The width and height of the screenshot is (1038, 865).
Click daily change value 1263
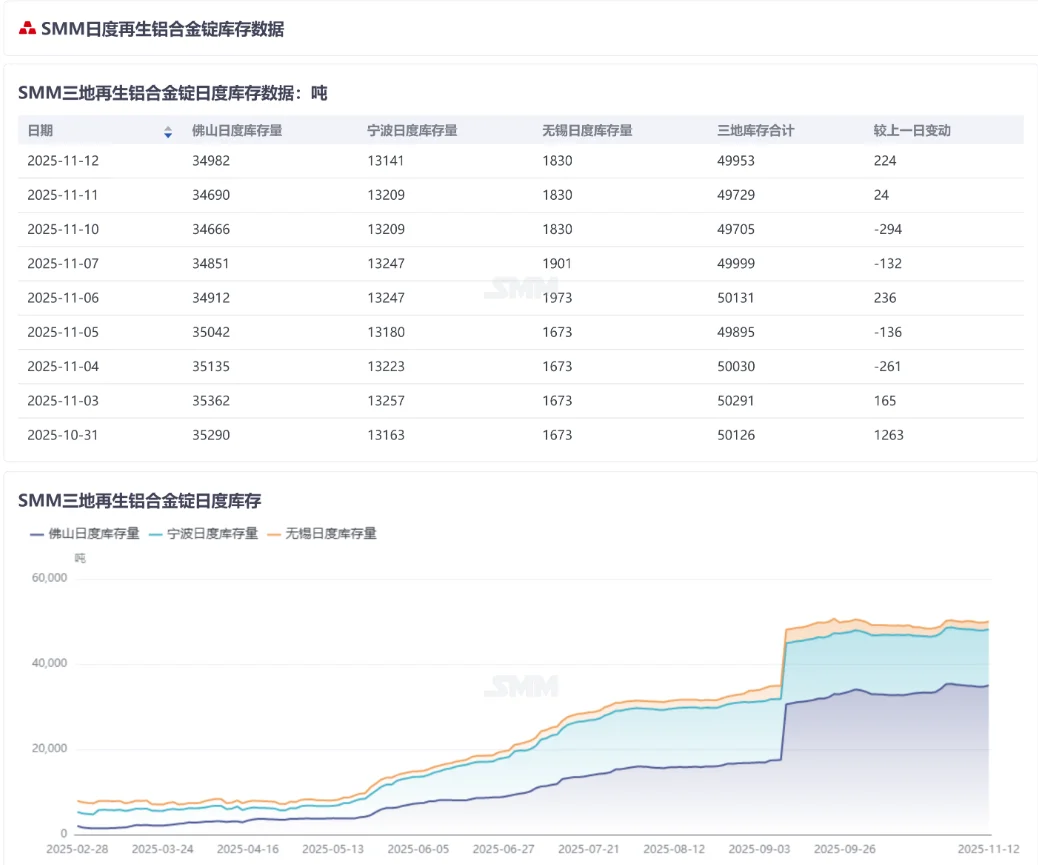pyautogui.click(x=889, y=435)
